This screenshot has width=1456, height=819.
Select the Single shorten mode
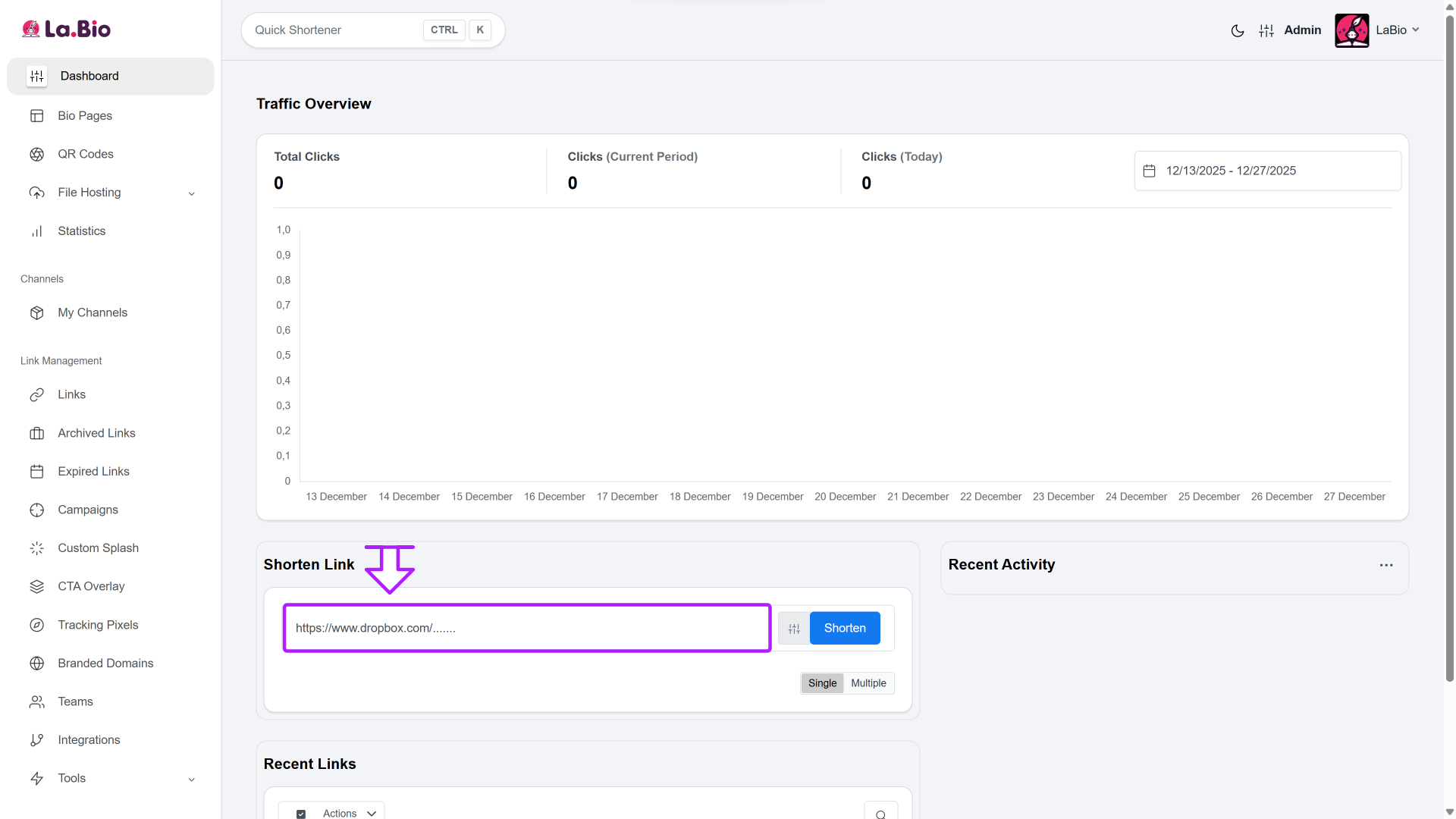822,683
